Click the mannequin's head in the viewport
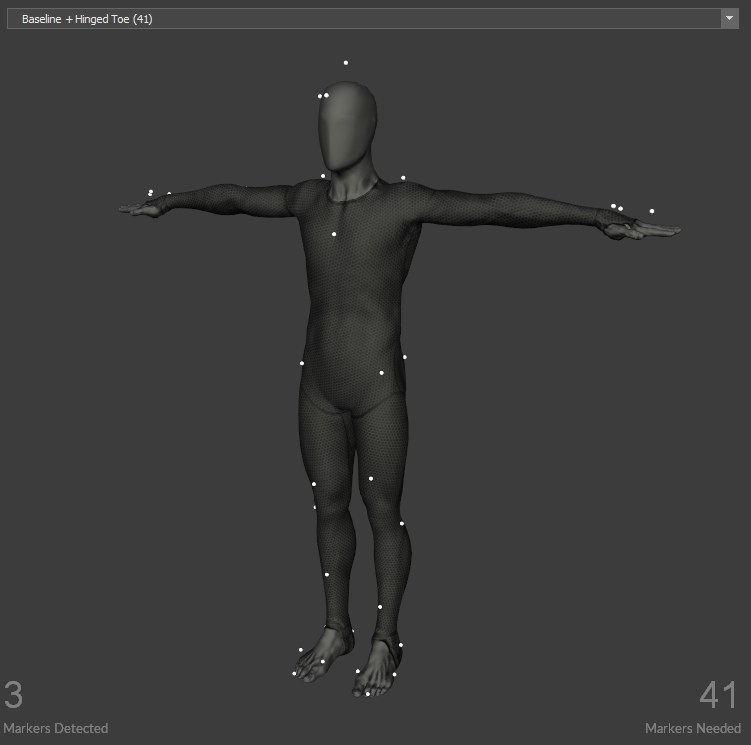751x745 pixels. pyautogui.click(x=349, y=125)
